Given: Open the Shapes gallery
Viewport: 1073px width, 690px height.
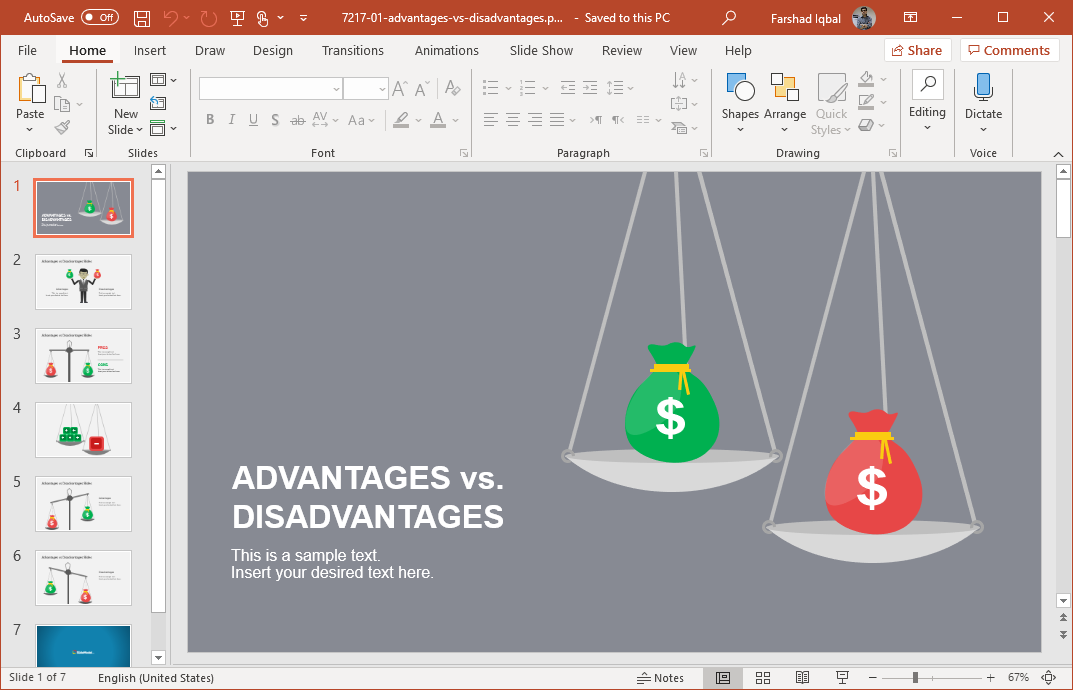Looking at the screenshot, I should pos(740,102).
